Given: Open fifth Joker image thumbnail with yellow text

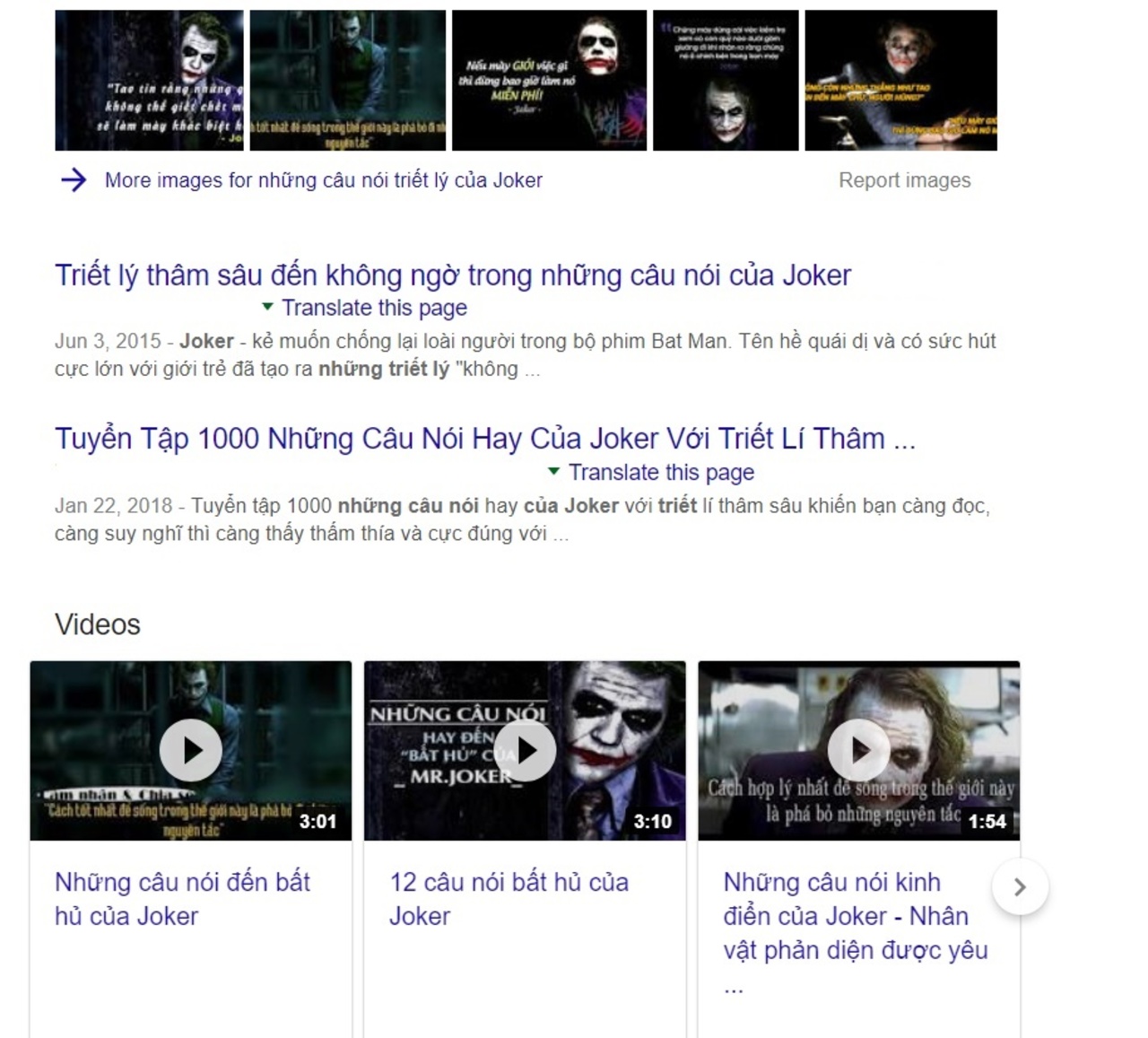Looking at the screenshot, I should coord(900,80).
